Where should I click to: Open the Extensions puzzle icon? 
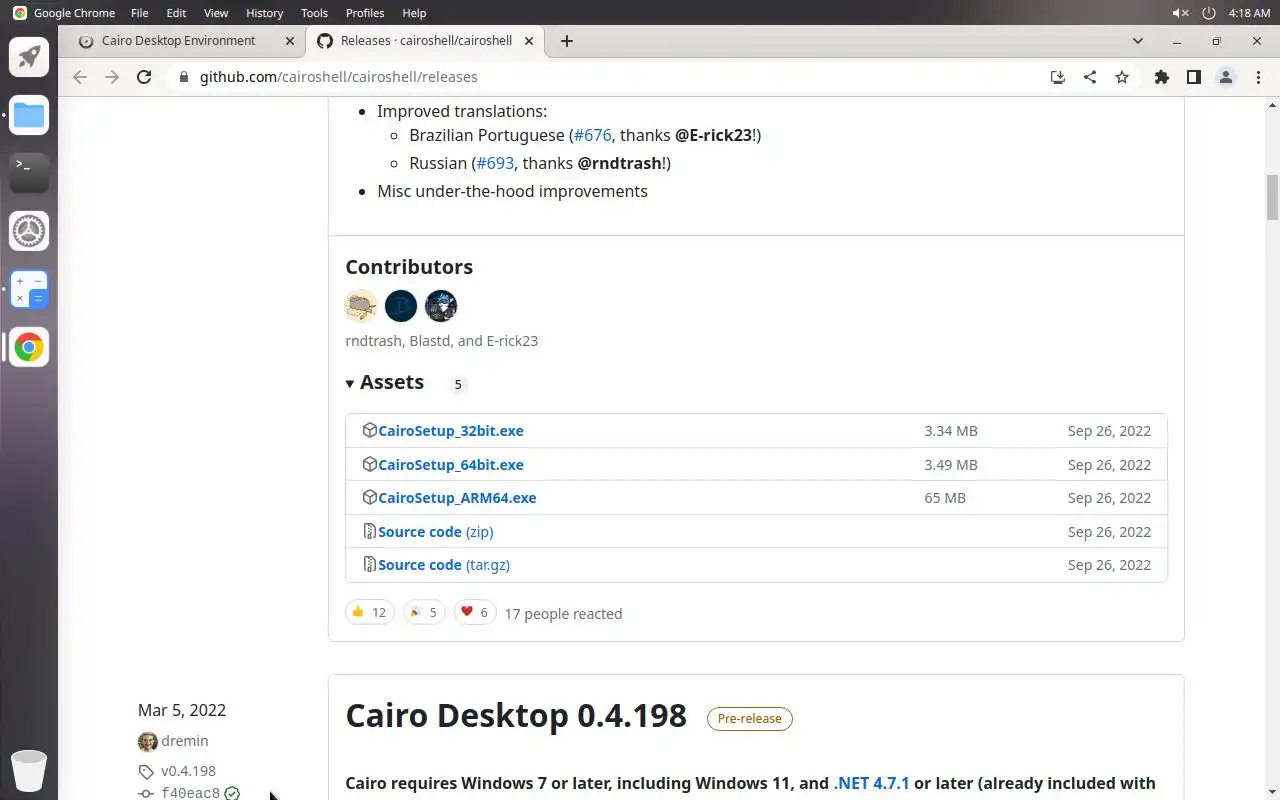tap(1161, 77)
